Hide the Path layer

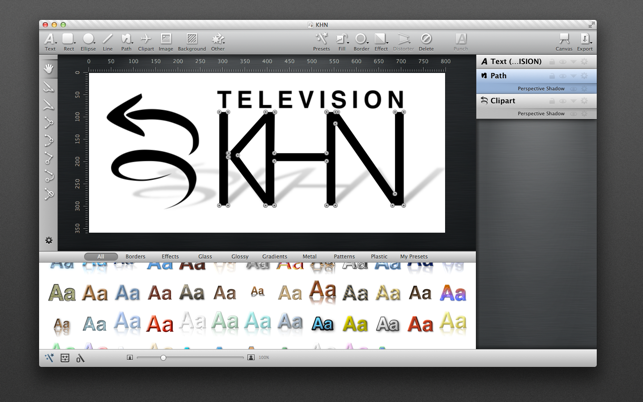pyautogui.click(x=563, y=76)
